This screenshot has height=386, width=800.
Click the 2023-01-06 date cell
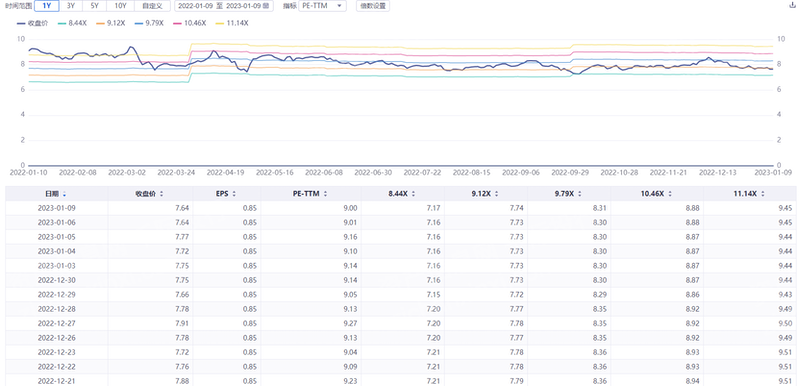[57, 222]
